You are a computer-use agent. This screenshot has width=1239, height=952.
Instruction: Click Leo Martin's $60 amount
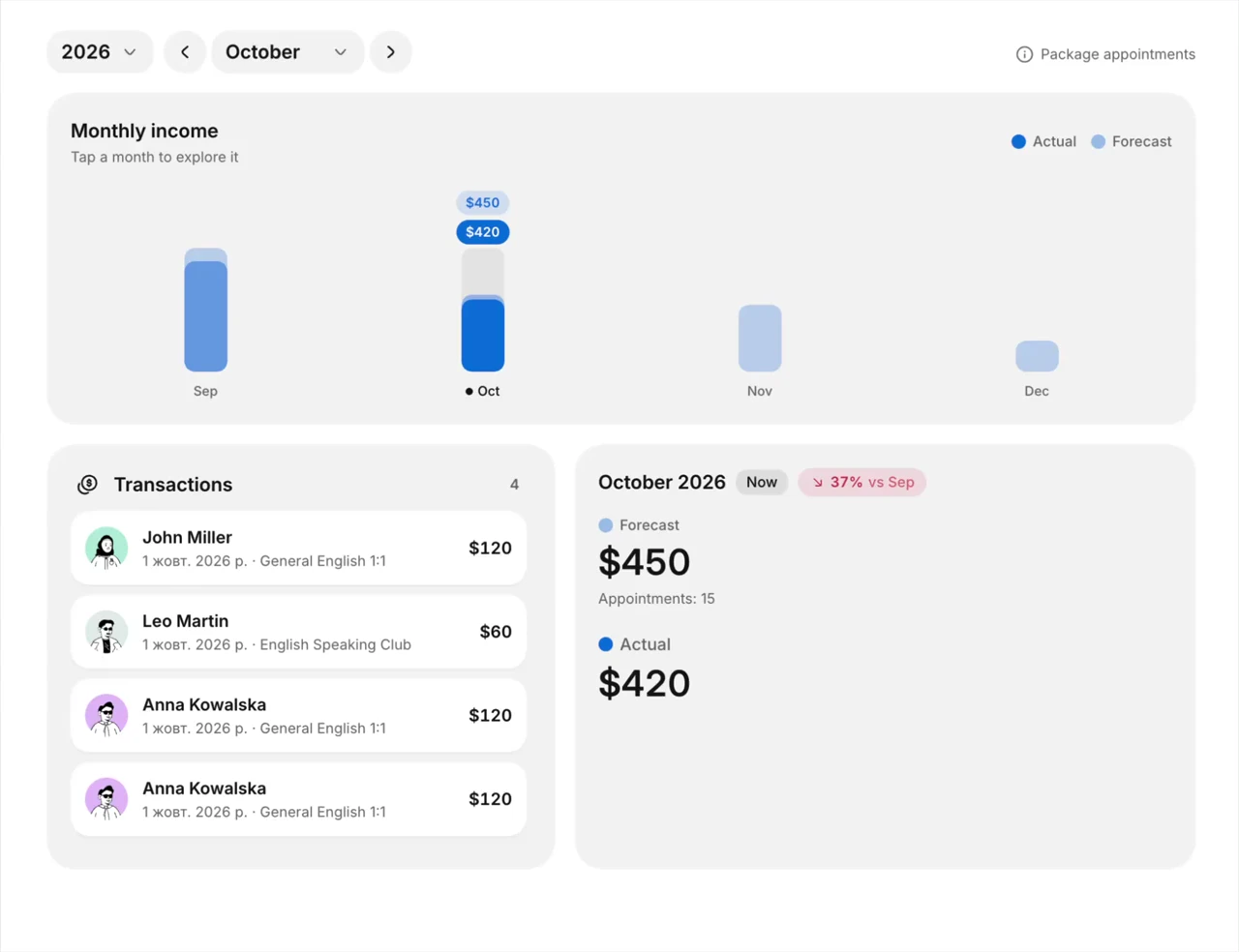(x=496, y=632)
